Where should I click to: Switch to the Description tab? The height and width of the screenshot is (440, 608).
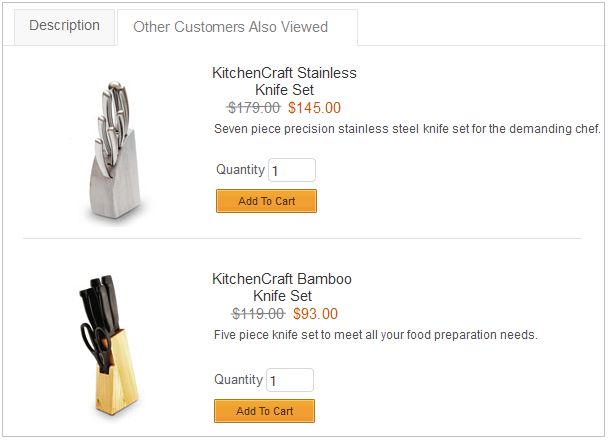click(x=65, y=26)
